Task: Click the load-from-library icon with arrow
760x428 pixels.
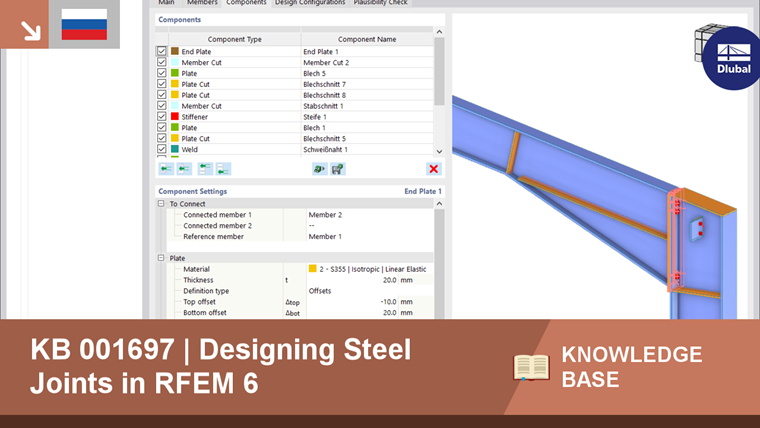Action: point(319,169)
